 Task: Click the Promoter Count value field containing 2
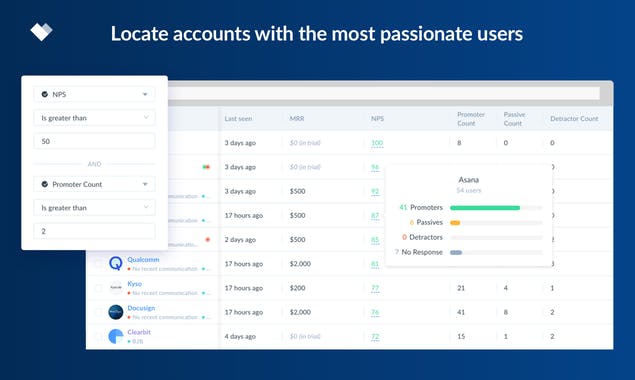94,231
